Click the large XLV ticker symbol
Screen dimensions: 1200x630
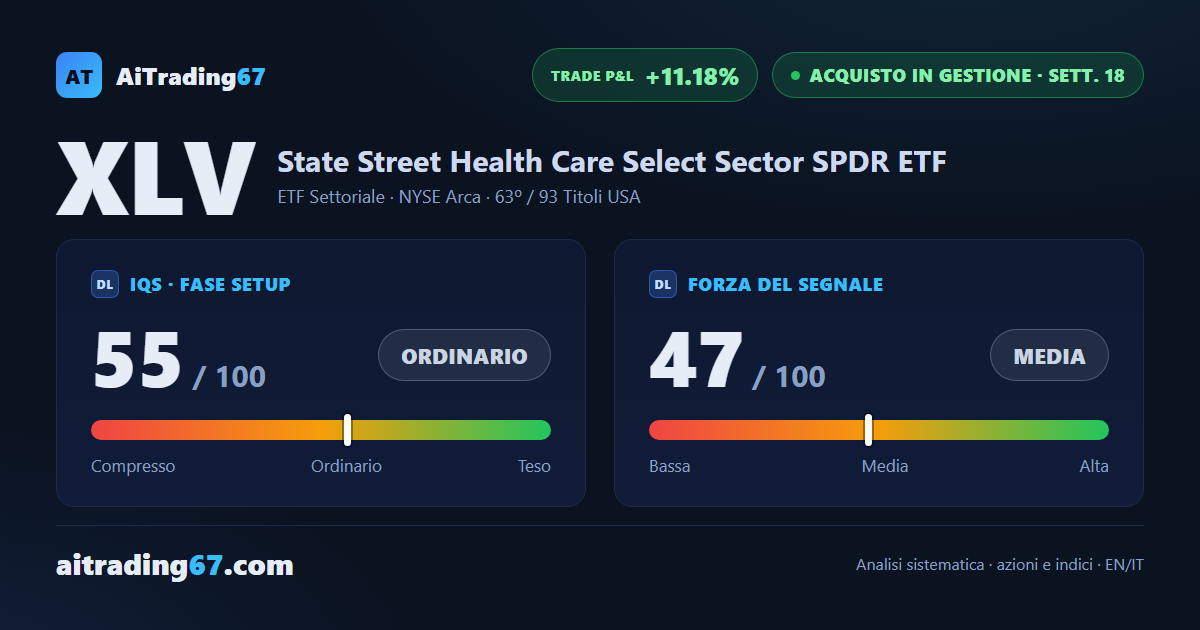(x=155, y=180)
